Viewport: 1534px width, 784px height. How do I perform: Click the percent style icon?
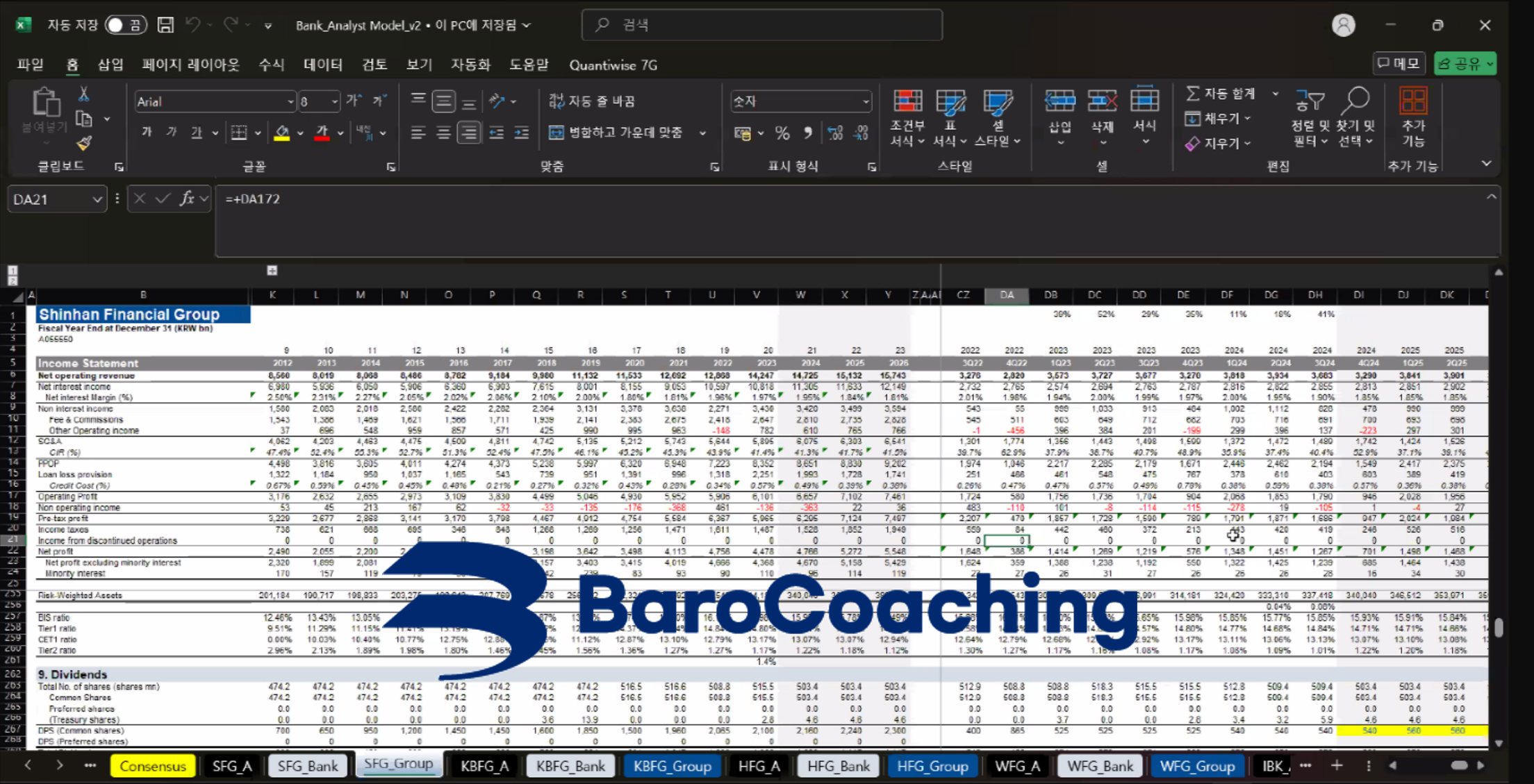click(782, 133)
